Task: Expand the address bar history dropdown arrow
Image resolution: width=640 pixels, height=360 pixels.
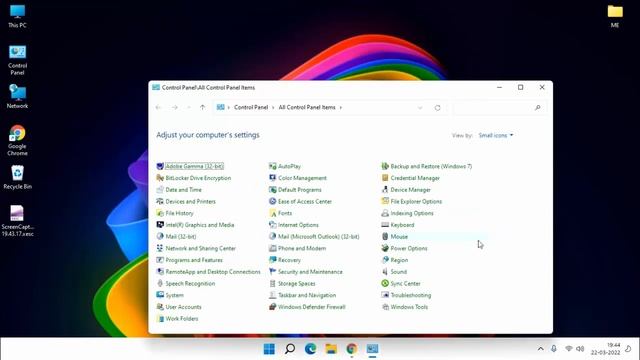Action: [x=420, y=108]
